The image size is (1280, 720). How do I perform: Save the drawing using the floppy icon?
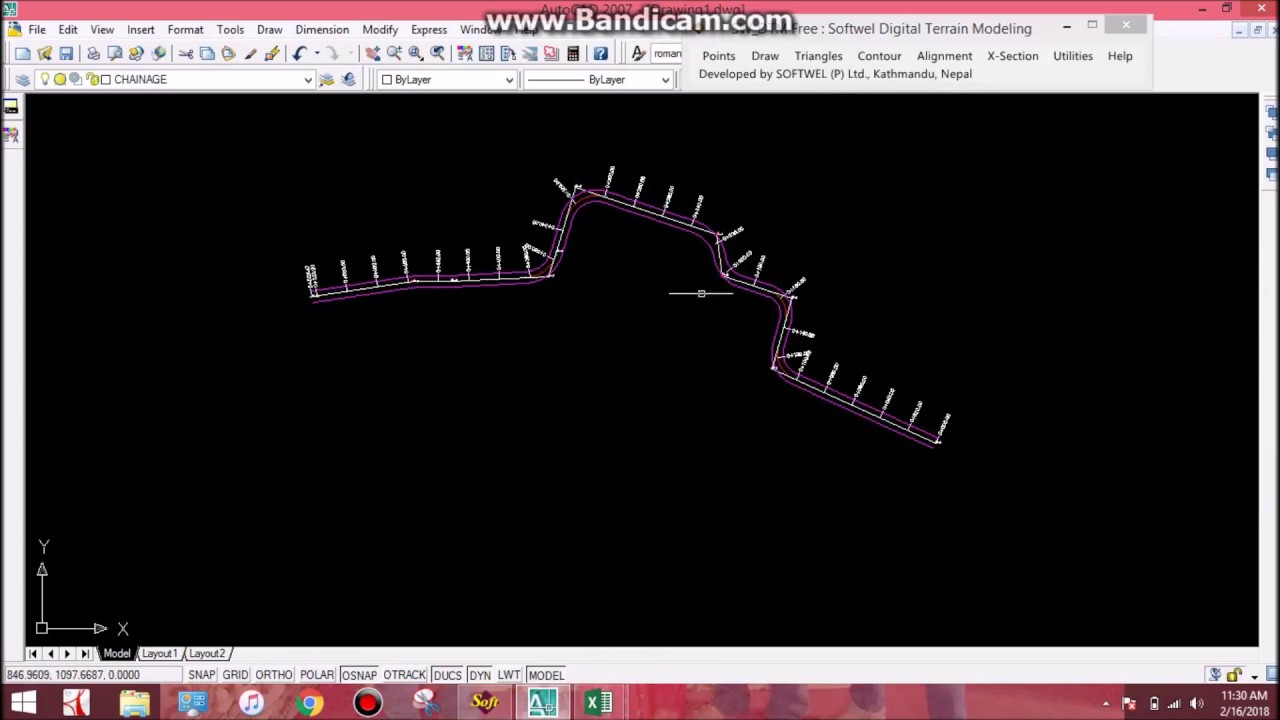pos(66,53)
